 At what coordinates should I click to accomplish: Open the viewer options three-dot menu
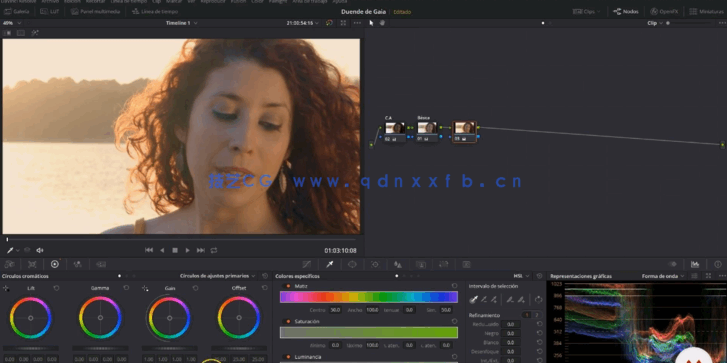coord(357,23)
